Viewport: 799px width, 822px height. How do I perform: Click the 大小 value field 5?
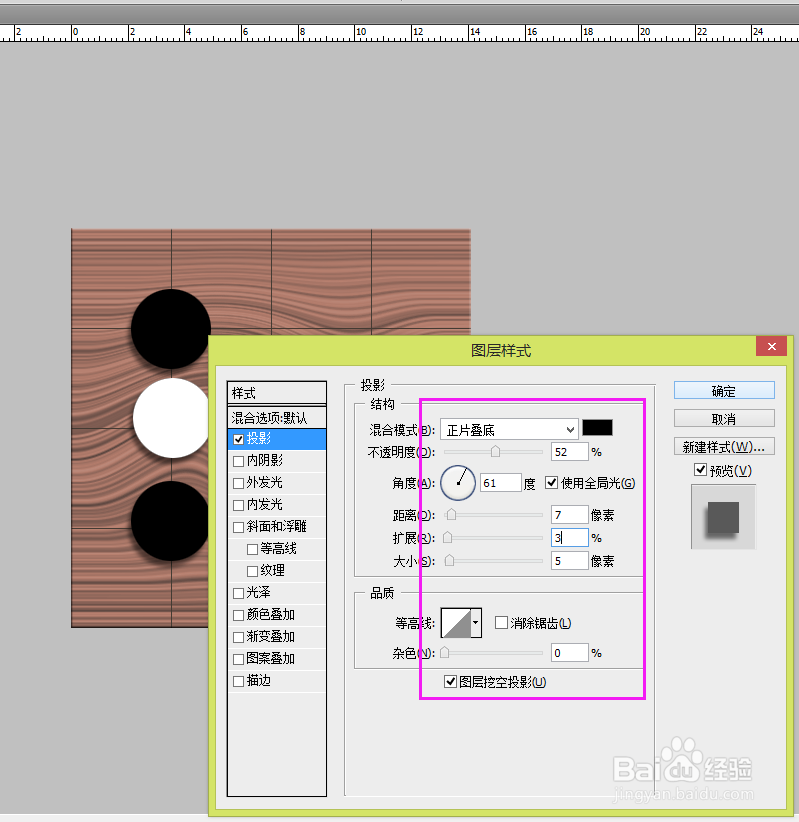[569, 561]
